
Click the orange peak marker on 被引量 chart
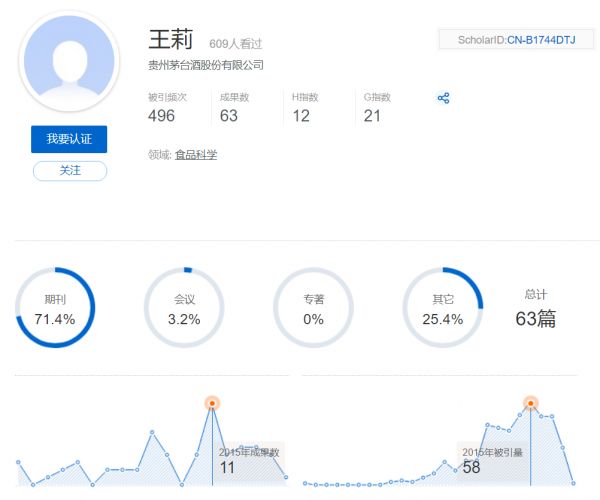pos(531,404)
